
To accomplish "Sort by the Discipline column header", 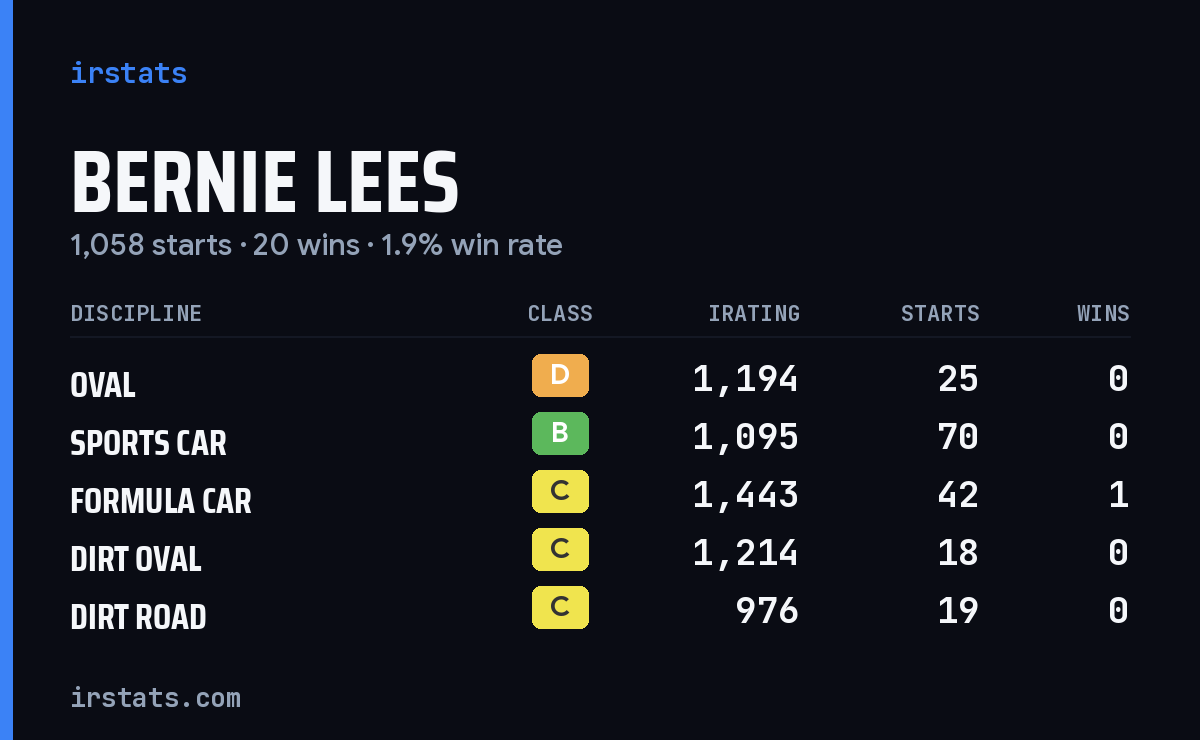I will (136, 314).
